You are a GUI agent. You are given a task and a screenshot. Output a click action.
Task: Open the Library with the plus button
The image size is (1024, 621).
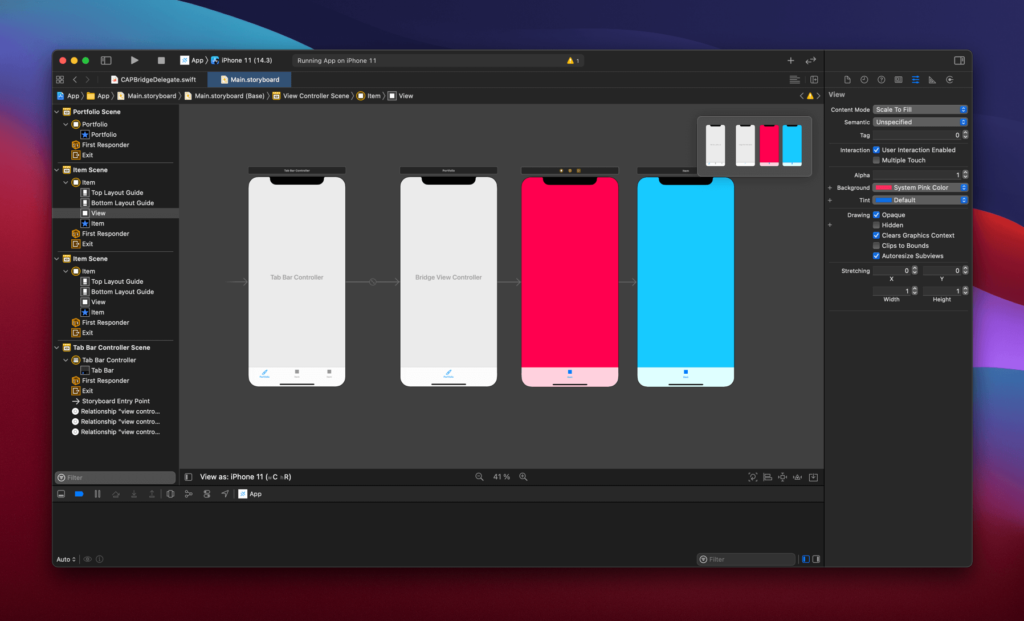791,61
